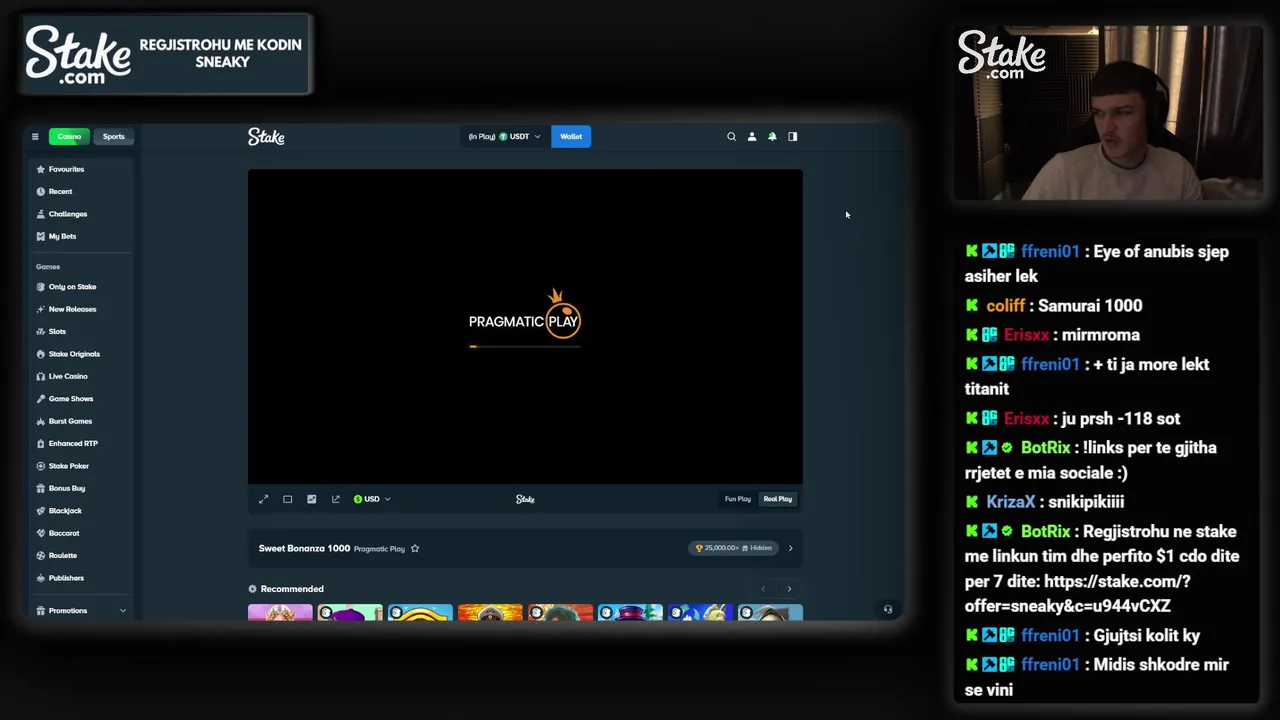Click the 'Recommended' section heading

pyautogui.click(x=292, y=589)
